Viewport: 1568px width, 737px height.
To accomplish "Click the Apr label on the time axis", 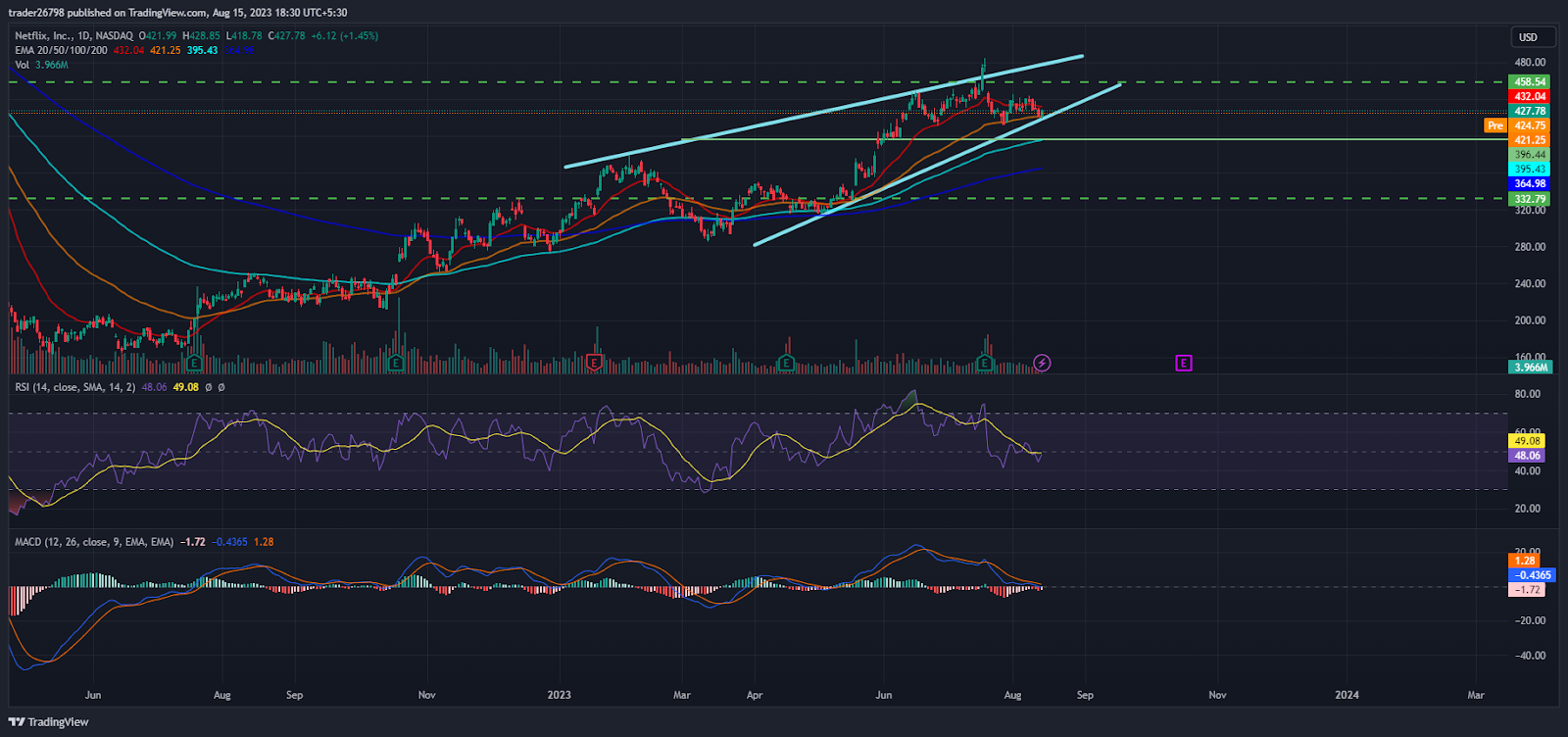I will tap(755, 695).
